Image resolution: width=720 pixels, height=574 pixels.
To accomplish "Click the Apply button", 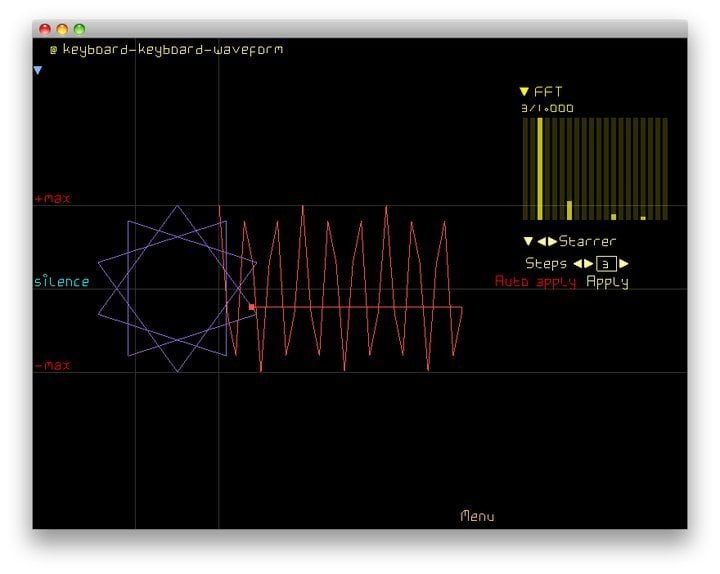I will point(607,282).
